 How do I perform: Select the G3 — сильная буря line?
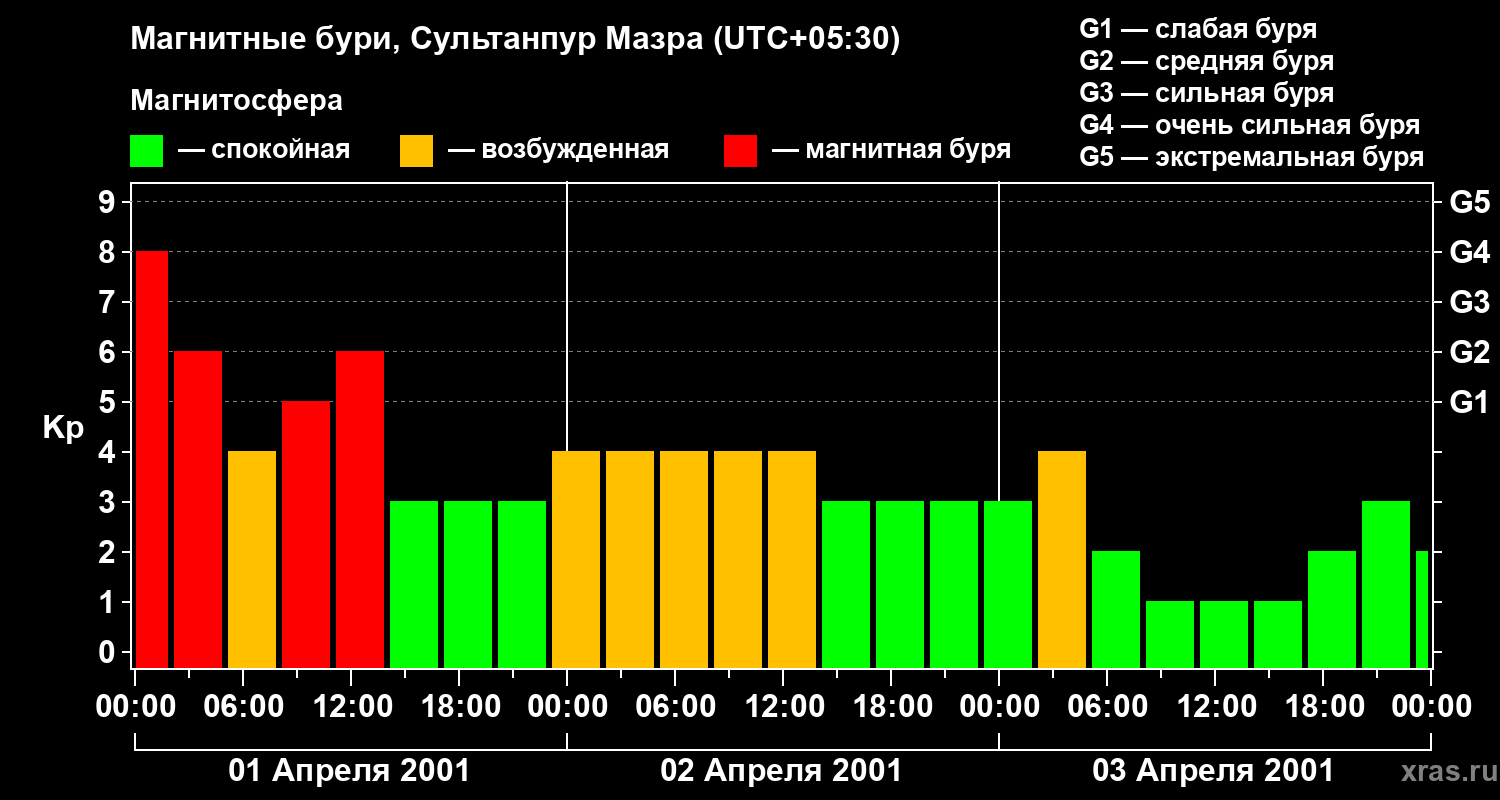[1206, 93]
